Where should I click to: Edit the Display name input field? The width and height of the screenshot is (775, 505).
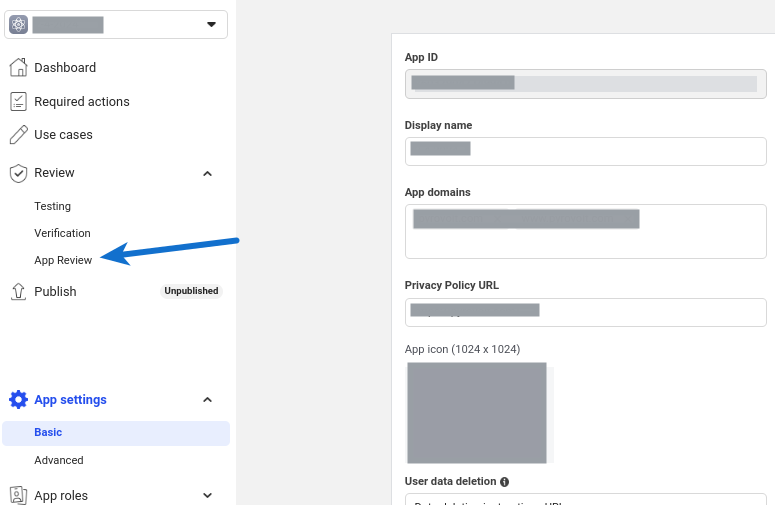[x=585, y=151]
